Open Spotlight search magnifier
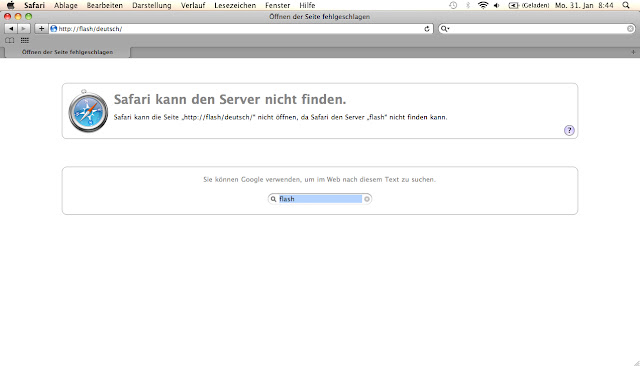Viewport: 640px width, 366px height. point(626,5)
